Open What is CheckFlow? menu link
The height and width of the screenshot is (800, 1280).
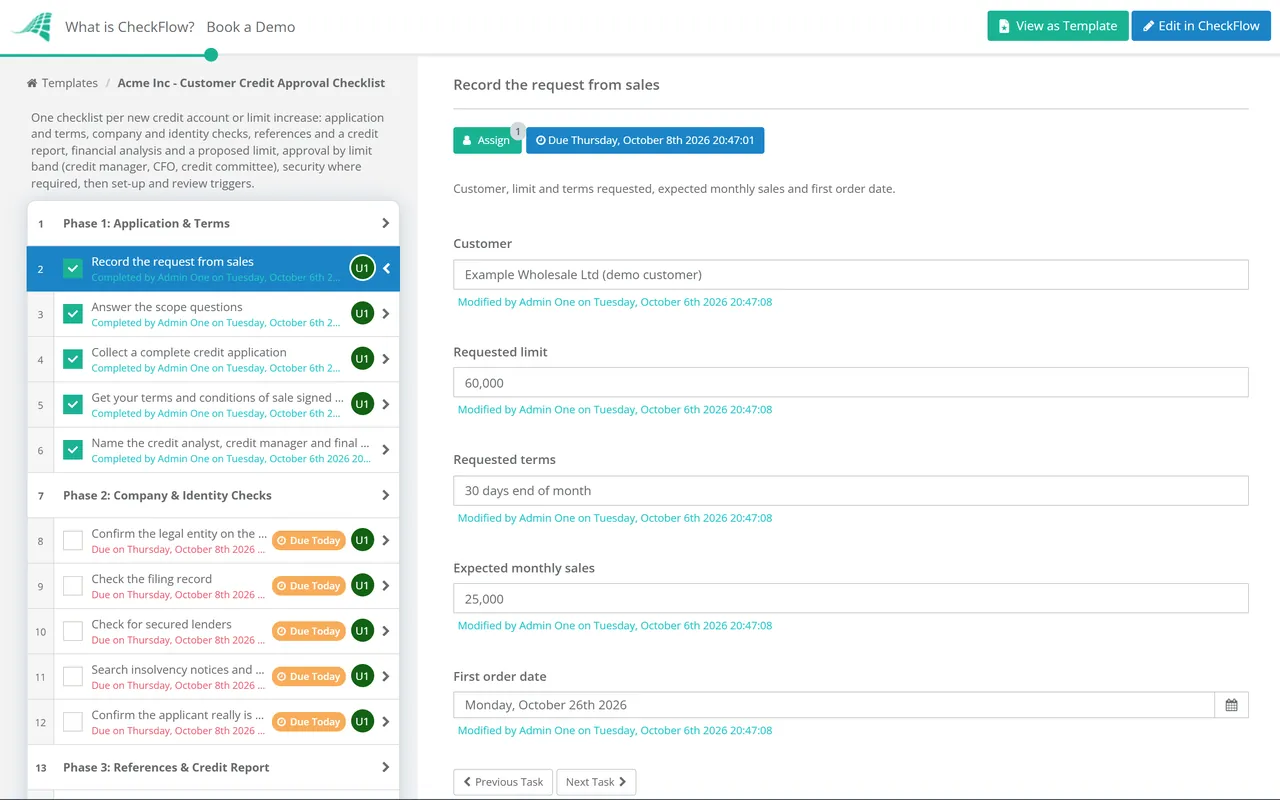click(x=130, y=27)
